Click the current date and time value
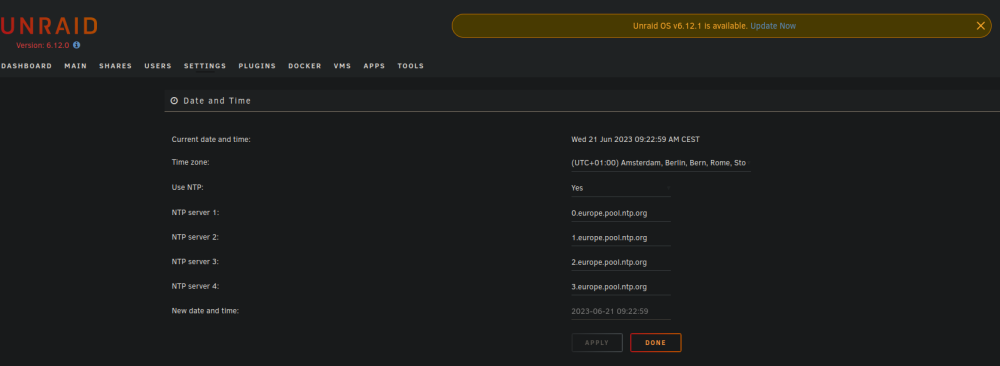This screenshot has width=1000, height=366. [x=636, y=139]
